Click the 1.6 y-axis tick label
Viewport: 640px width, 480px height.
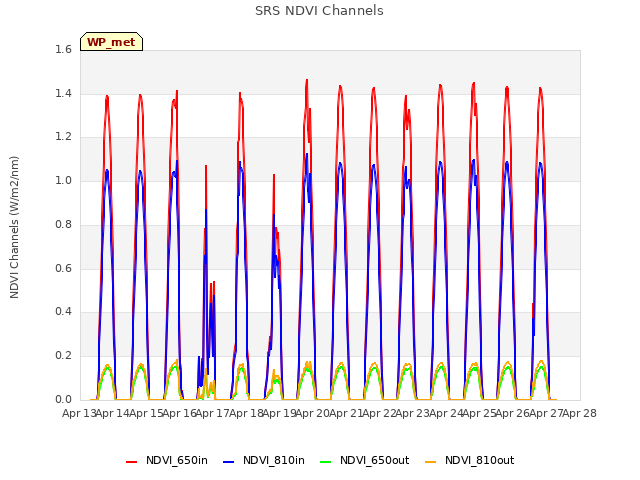[x=63, y=50]
